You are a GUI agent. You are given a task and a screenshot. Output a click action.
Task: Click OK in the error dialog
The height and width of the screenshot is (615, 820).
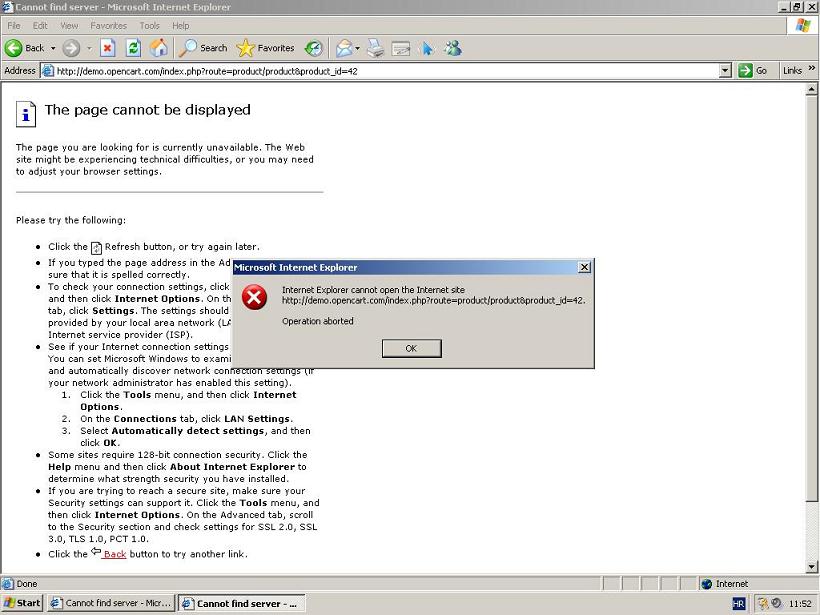[412, 348]
